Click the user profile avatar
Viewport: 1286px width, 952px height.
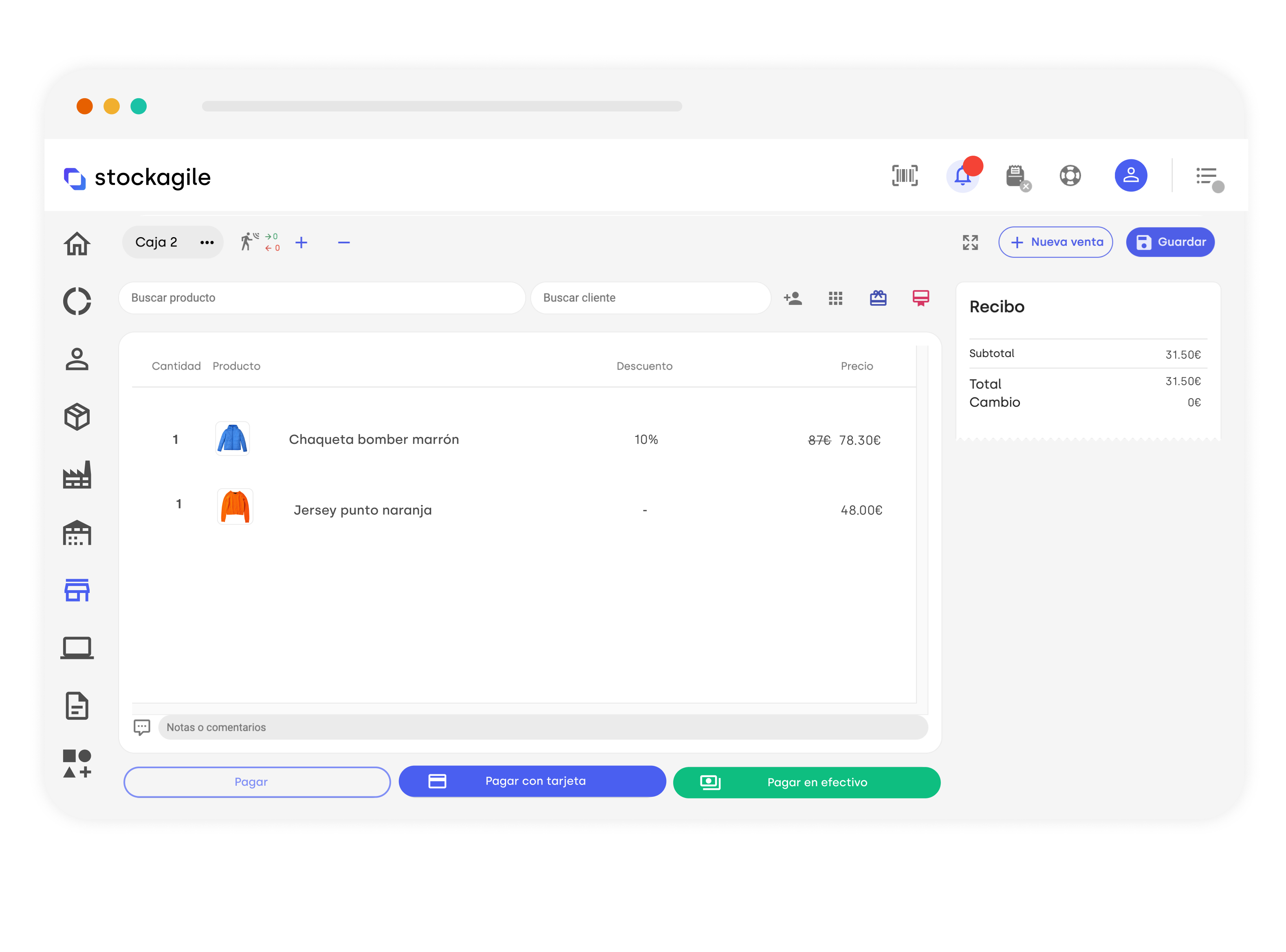coord(1130,175)
